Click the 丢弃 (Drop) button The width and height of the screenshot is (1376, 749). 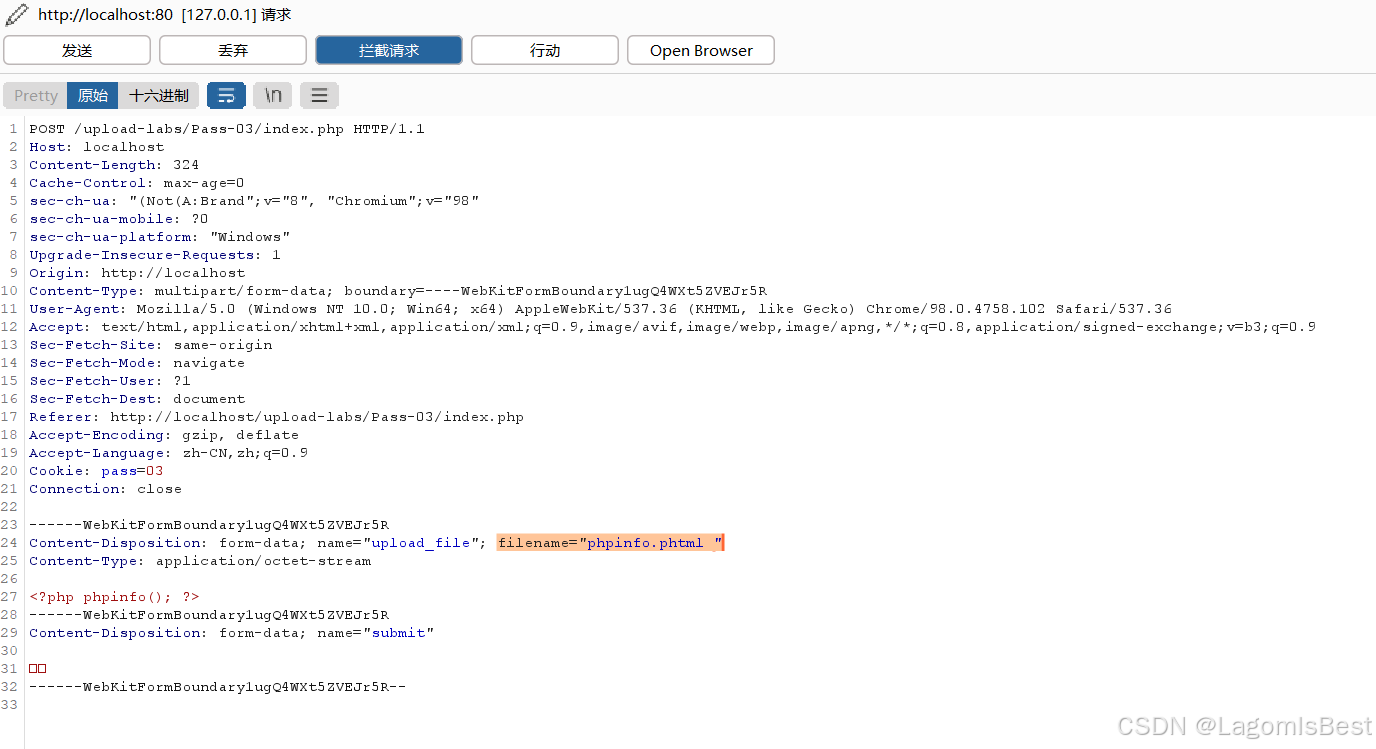[x=233, y=50]
